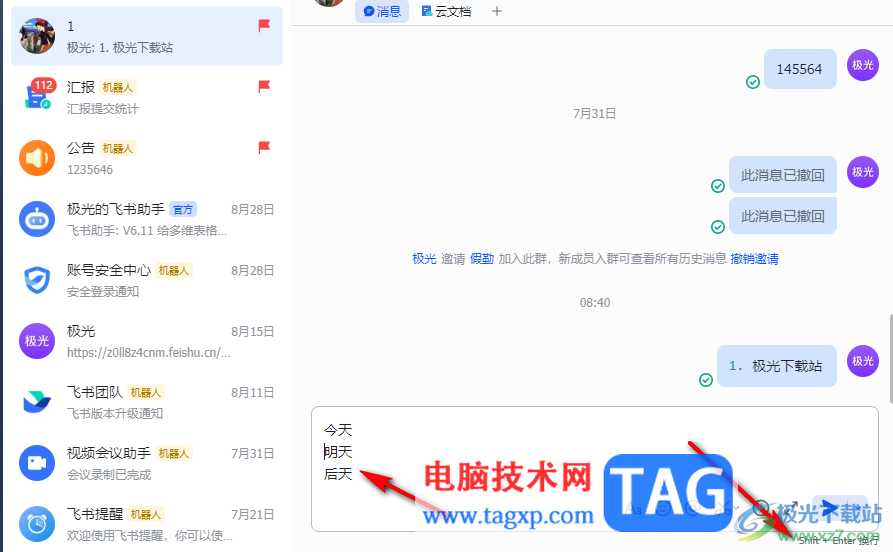Viewport: 893px width, 552px height.
Task: Toggle the red flag on 汇报 chat
Action: (264, 87)
